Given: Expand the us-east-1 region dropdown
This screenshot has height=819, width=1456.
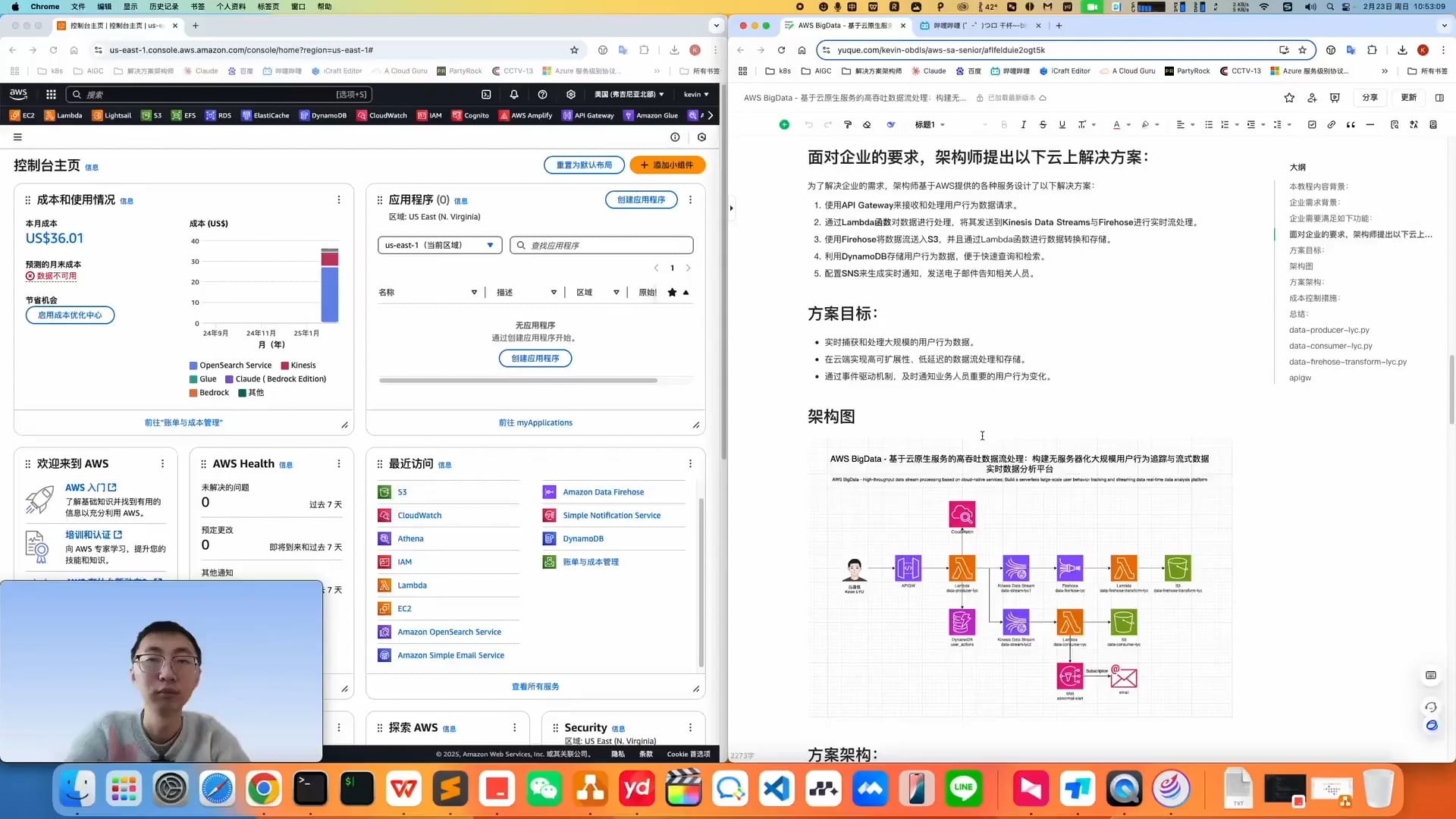Looking at the screenshot, I should point(439,245).
